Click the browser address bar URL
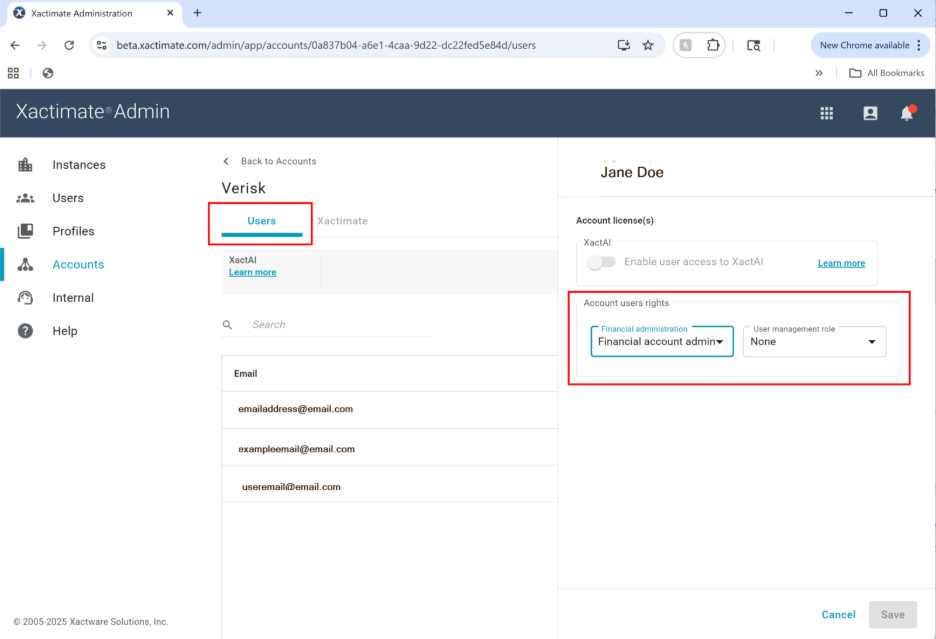The image size is (936, 639). click(326, 45)
